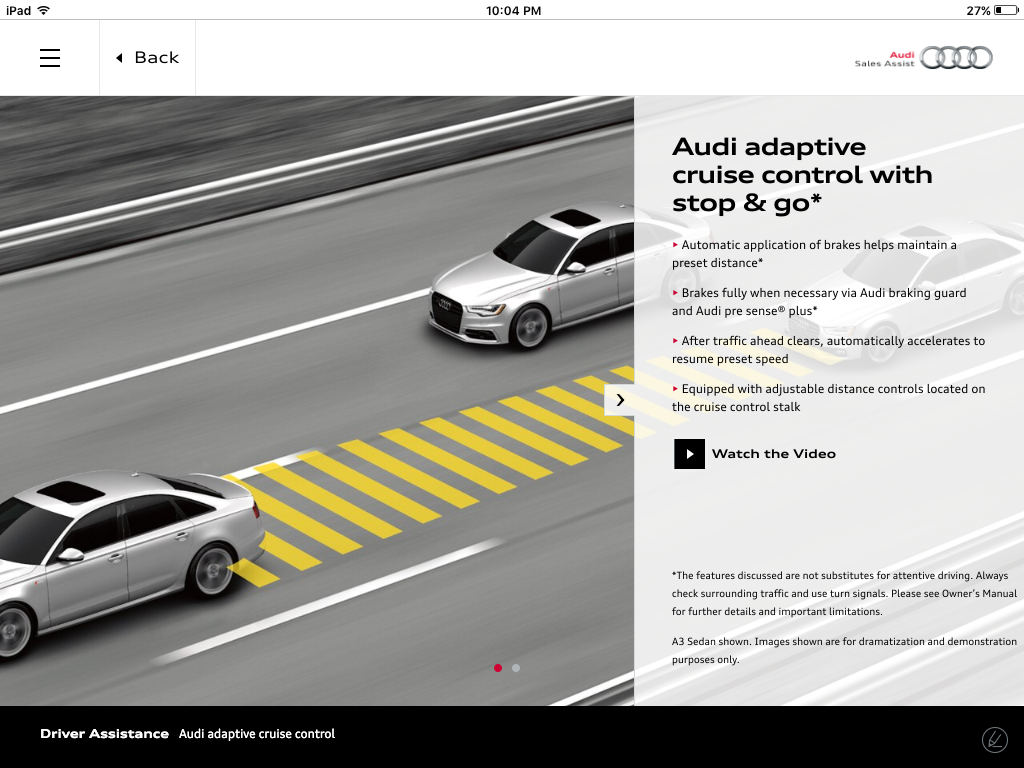Tap the footer text Audi adaptive cruise control
Viewport: 1024px width, 768px height.
point(257,734)
